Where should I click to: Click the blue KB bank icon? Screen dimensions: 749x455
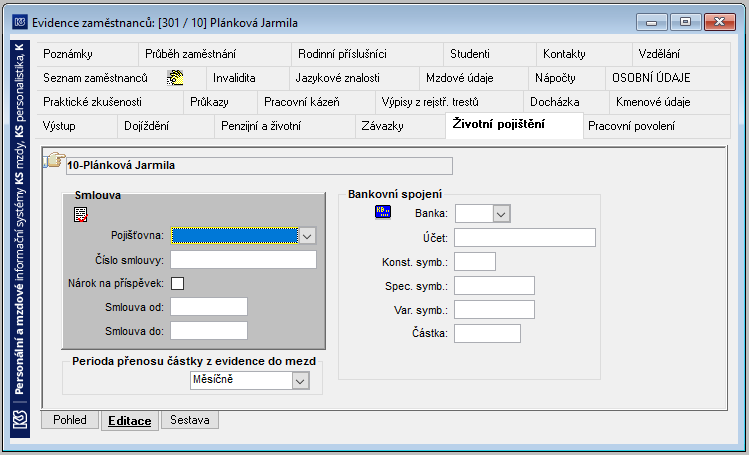point(383,212)
